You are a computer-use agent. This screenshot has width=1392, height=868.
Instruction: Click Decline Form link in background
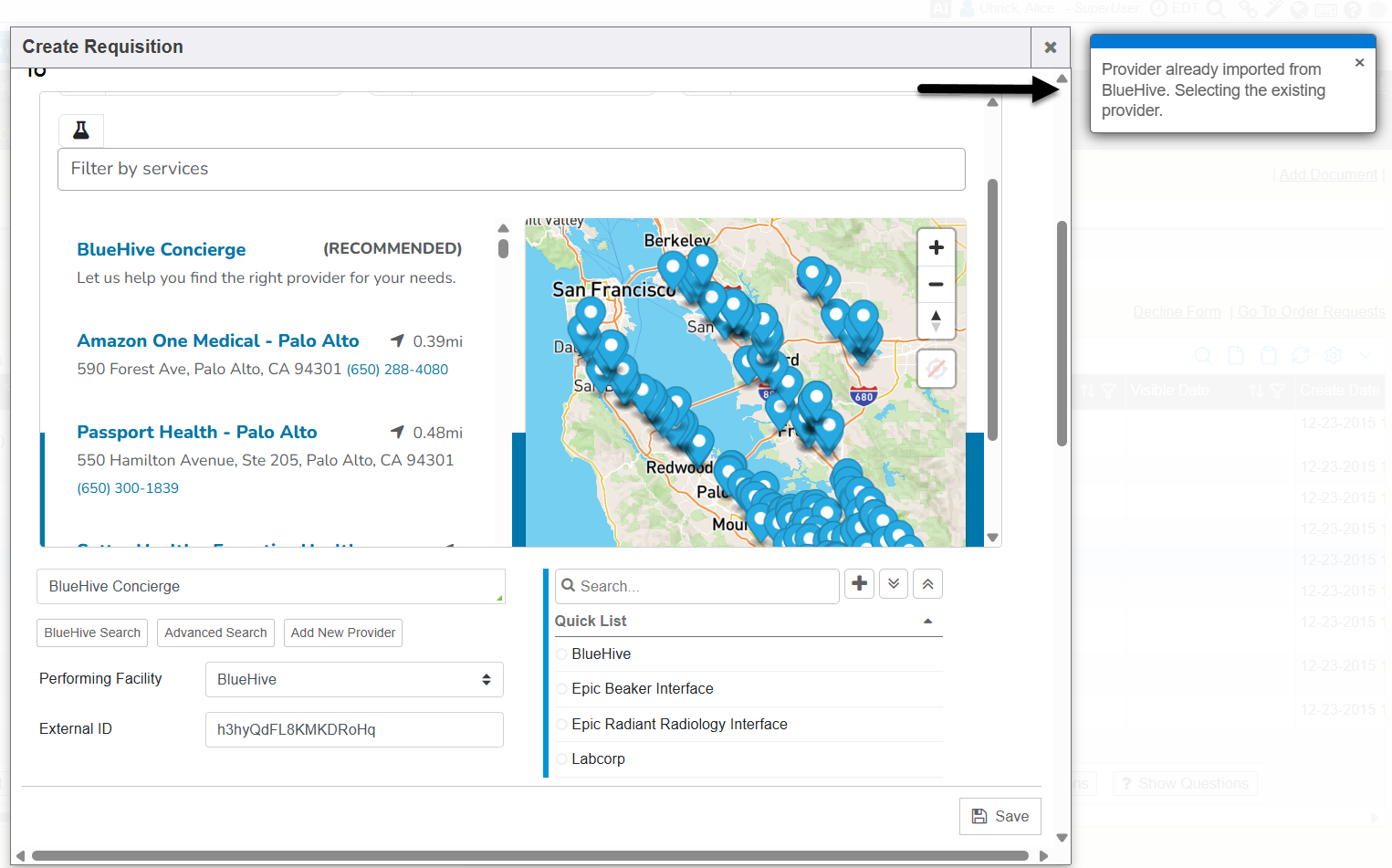pos(1177,312)
